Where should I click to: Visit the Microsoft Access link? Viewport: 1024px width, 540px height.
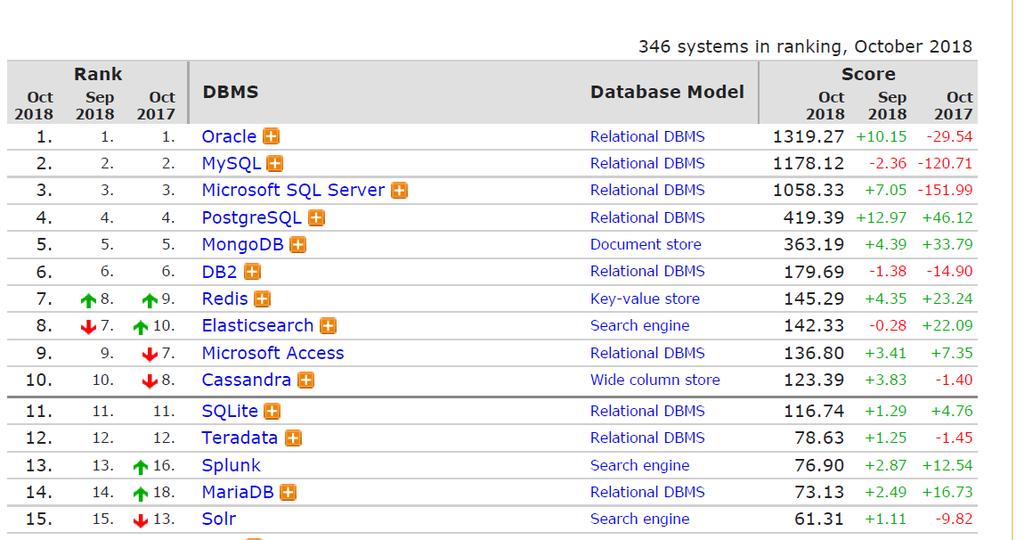click(272, 353)
